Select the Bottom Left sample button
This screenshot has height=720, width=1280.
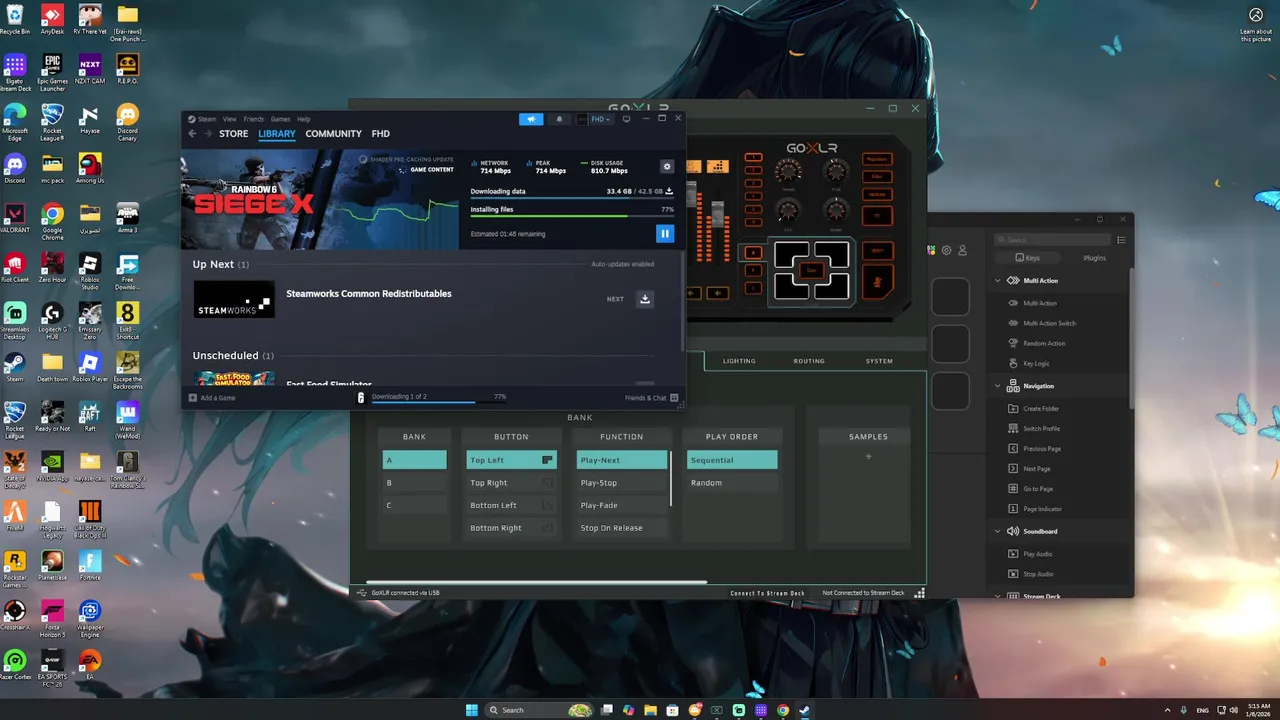point(511,505)
